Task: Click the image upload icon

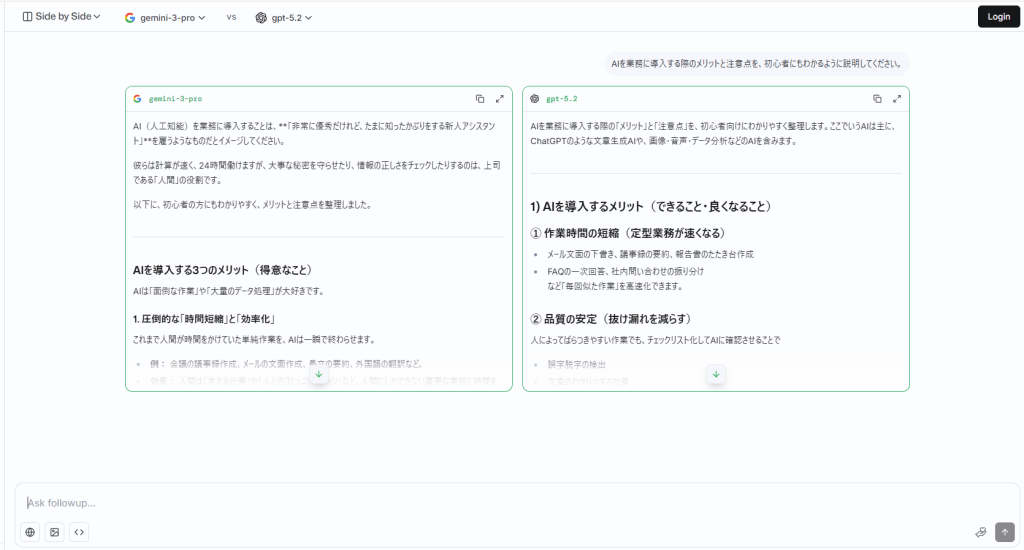Action: pos(55,532)
